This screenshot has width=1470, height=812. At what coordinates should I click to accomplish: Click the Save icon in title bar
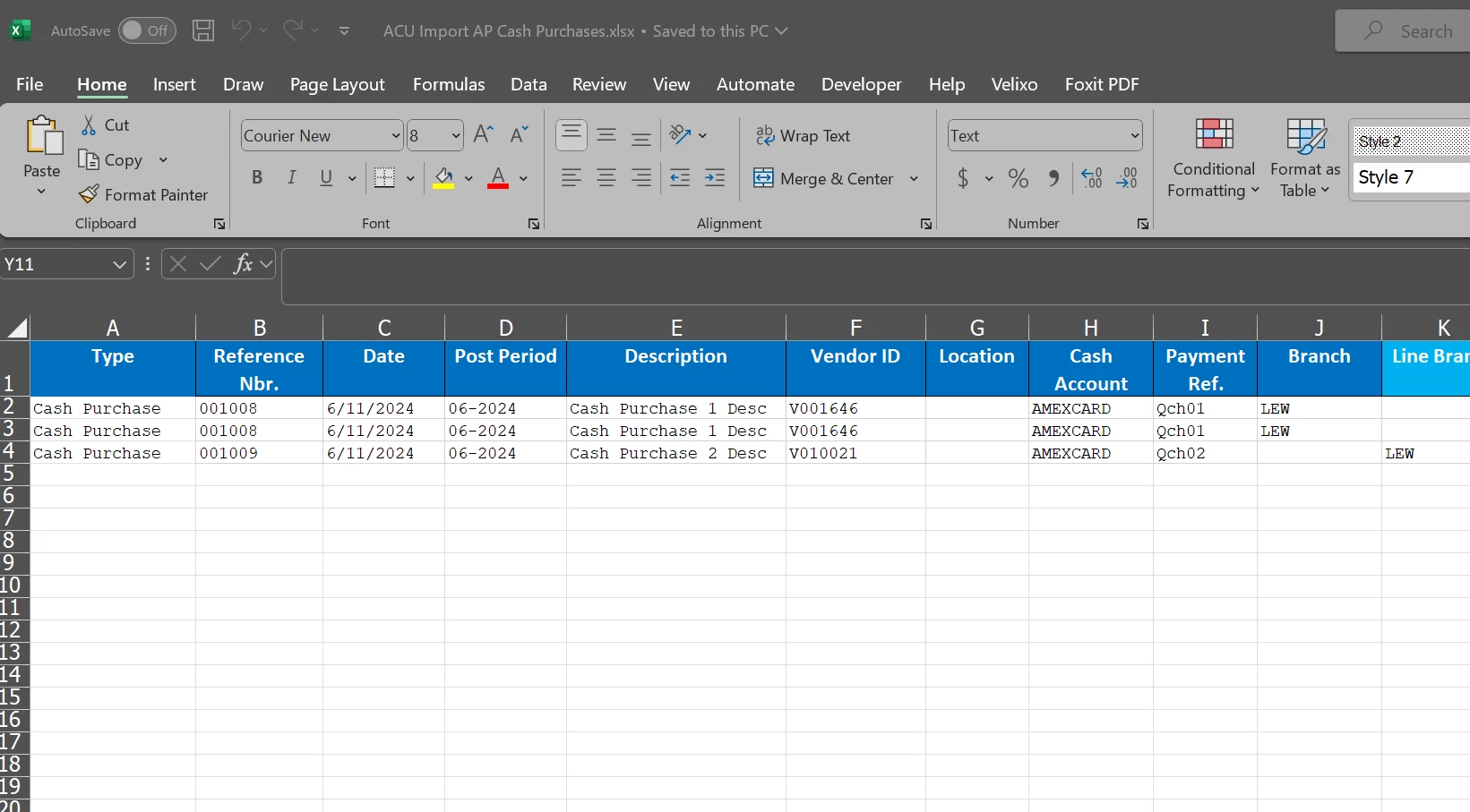click(x=203, y=30)
